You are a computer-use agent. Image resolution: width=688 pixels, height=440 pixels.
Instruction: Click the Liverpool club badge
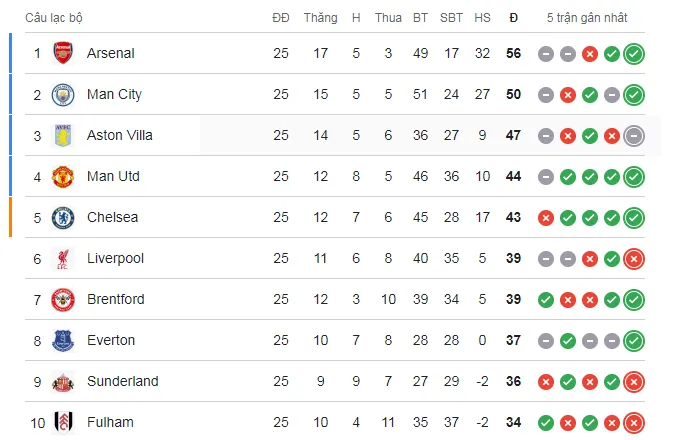click(x=63, y=258)
